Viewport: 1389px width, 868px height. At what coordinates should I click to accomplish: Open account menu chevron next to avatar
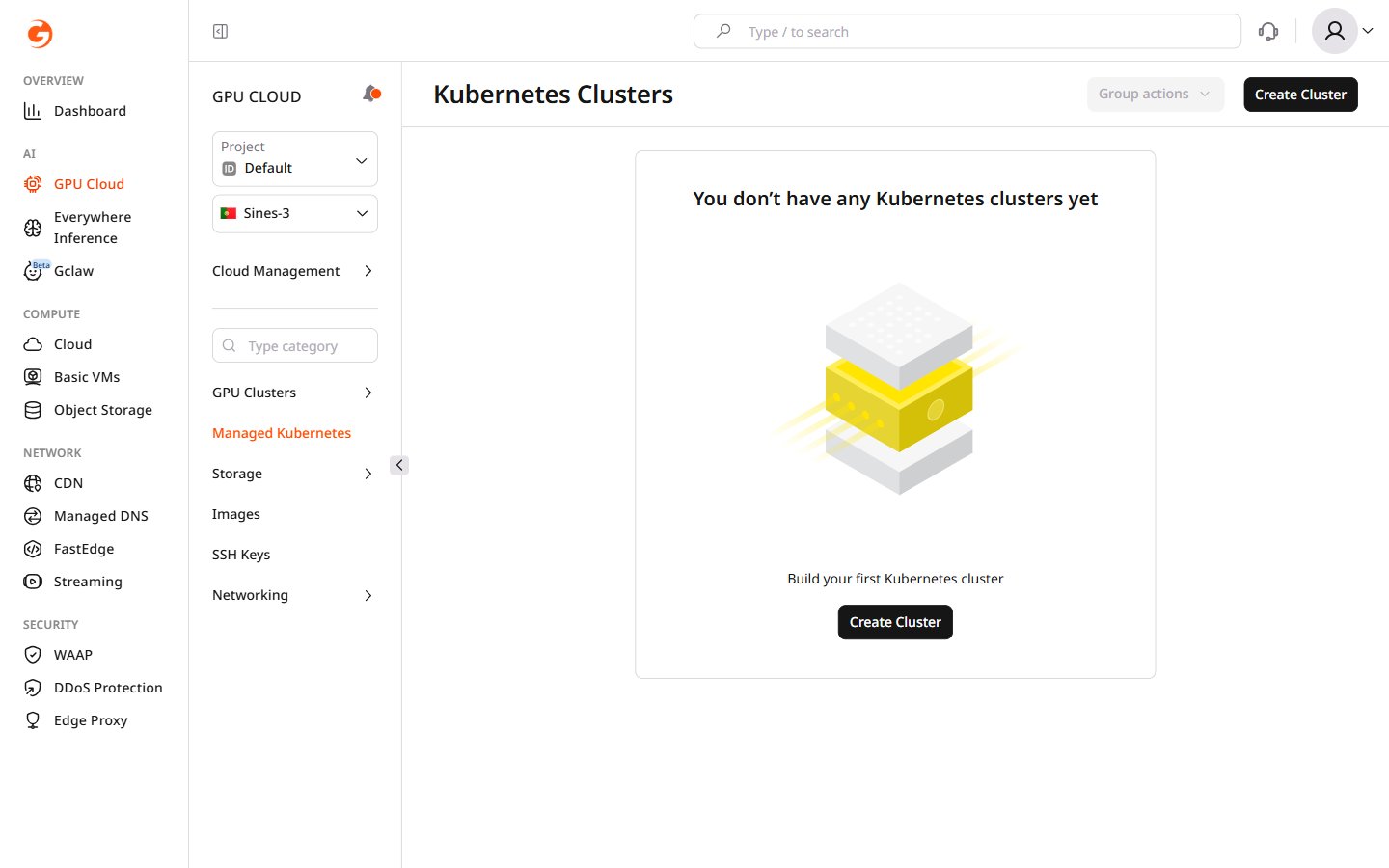(1368, 32)
